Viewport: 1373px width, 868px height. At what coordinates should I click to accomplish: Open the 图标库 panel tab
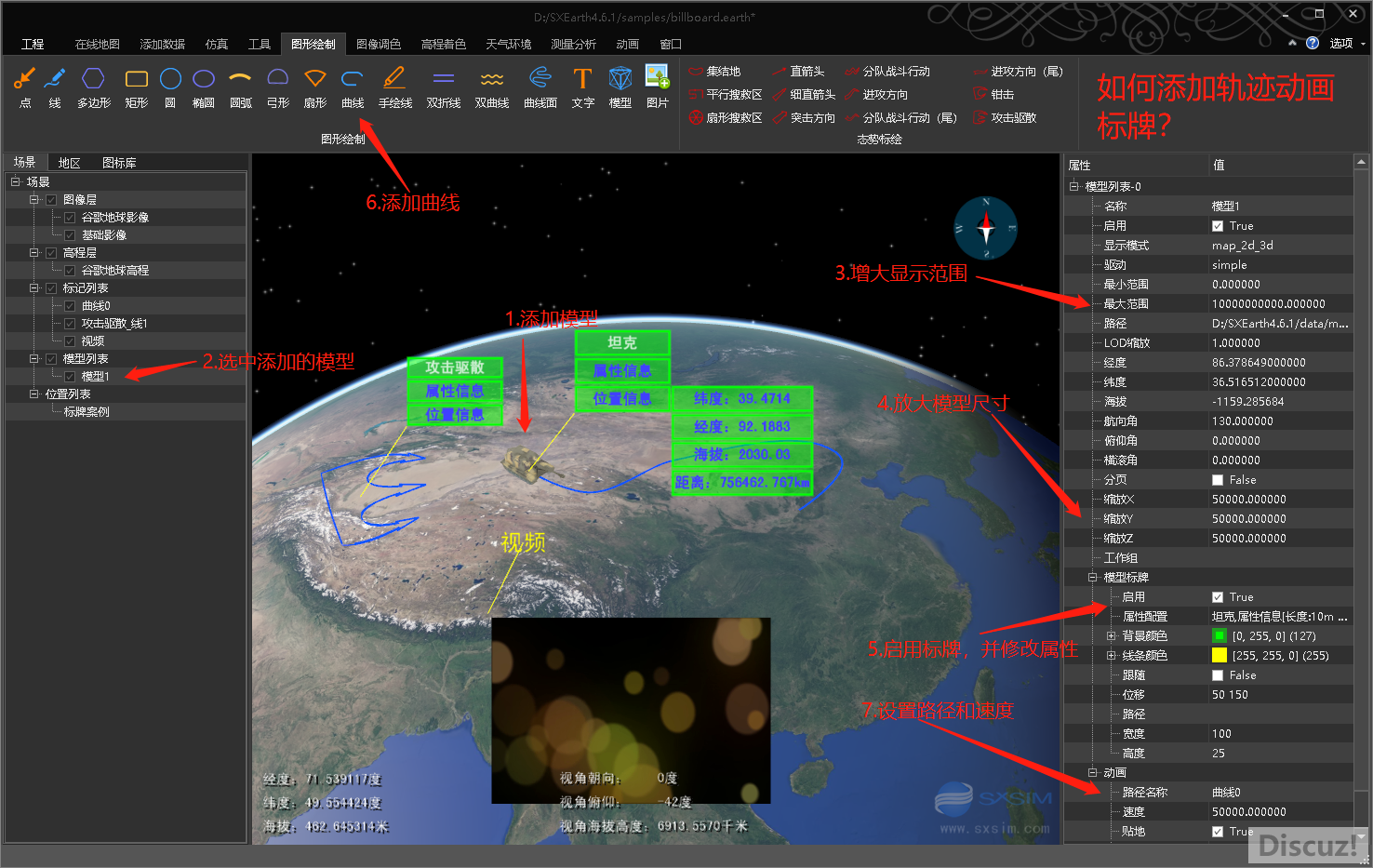[x=119, y=163]
